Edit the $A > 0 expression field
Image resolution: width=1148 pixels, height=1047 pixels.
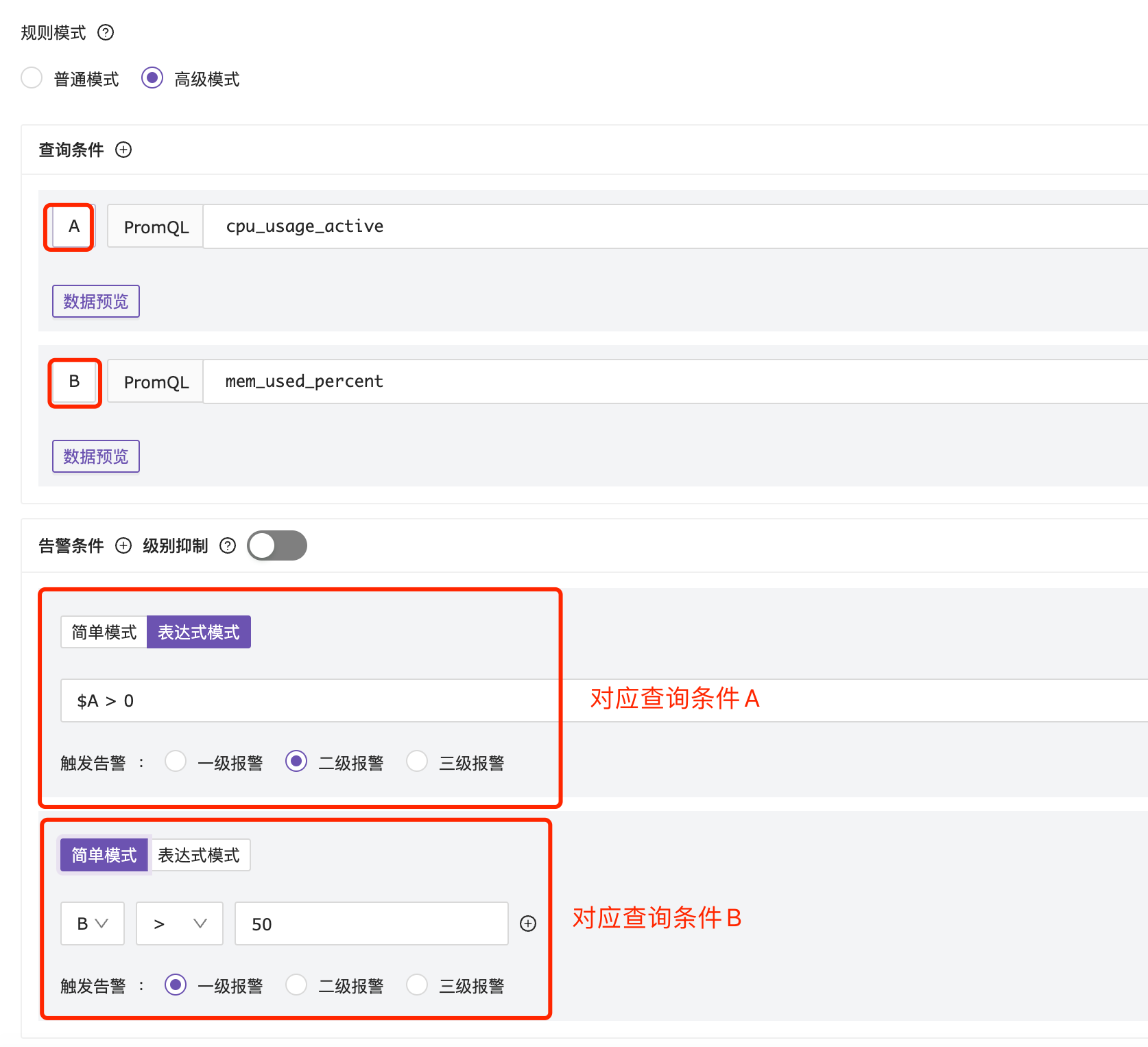tap(604, 701)
